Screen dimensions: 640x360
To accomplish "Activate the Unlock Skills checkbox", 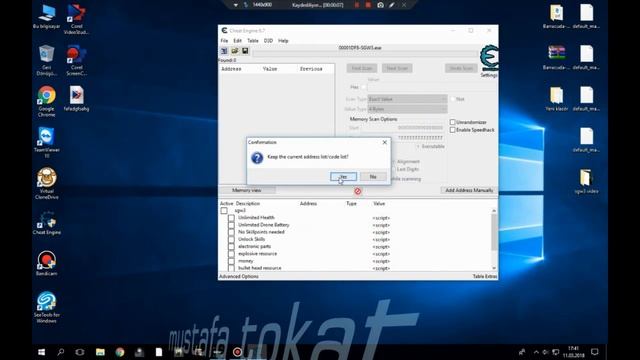I will pyautogui.click(x=231, y=240).
